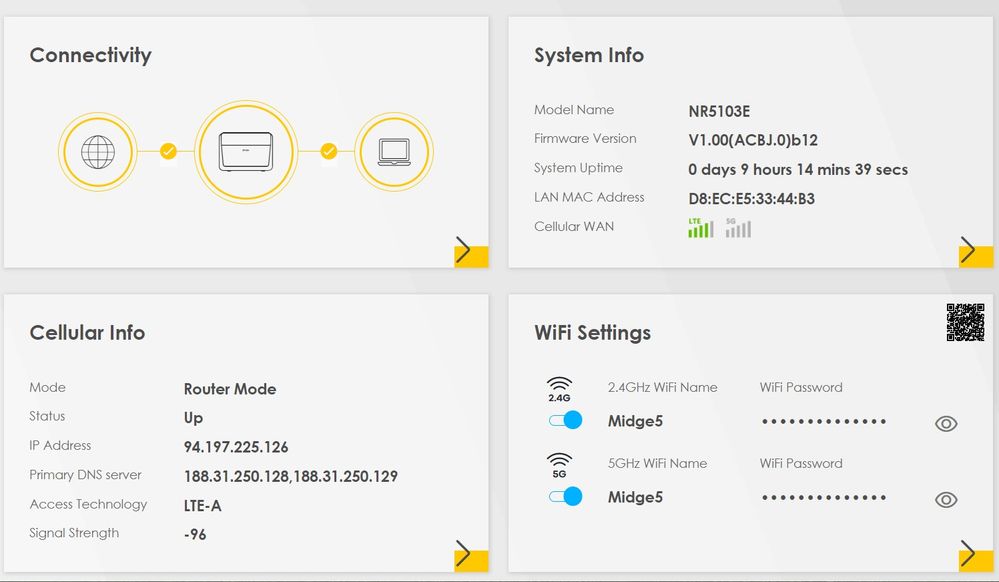Screen dimensions: 999x582
Task: Click the checkmark between globe and router
Action: (x=168, y=152)
